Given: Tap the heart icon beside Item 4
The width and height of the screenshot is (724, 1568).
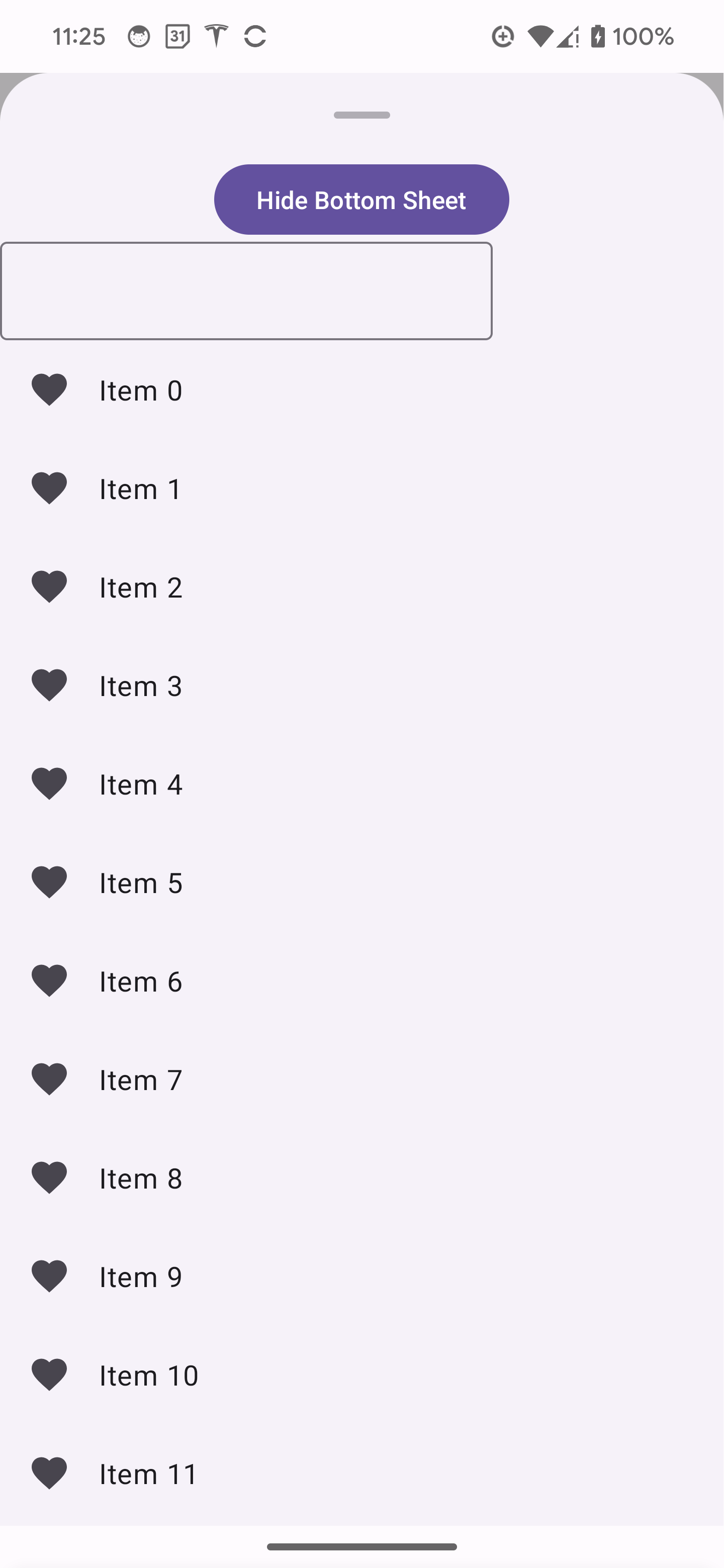Looking at the screenshot, I should pos(49,784).
